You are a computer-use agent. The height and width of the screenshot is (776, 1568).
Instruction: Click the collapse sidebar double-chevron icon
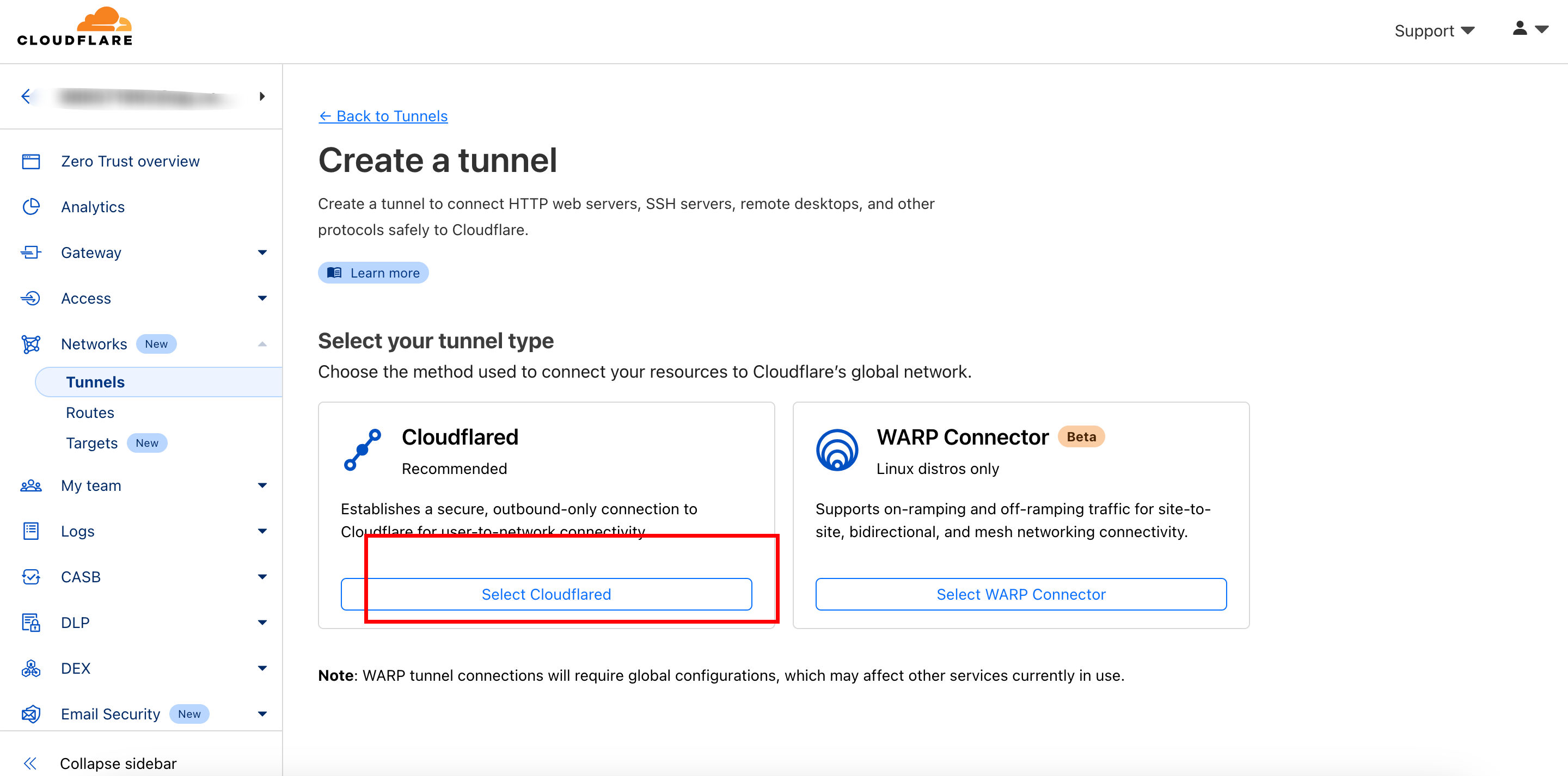(x=30, y=763)
